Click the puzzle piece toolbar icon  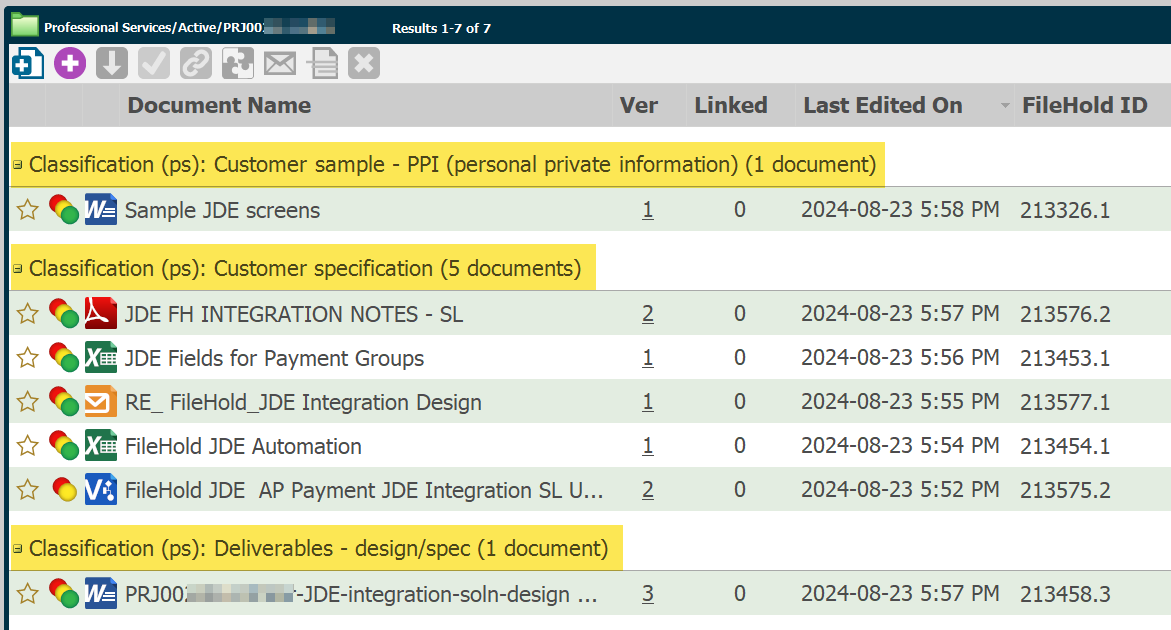click(237, 63)
